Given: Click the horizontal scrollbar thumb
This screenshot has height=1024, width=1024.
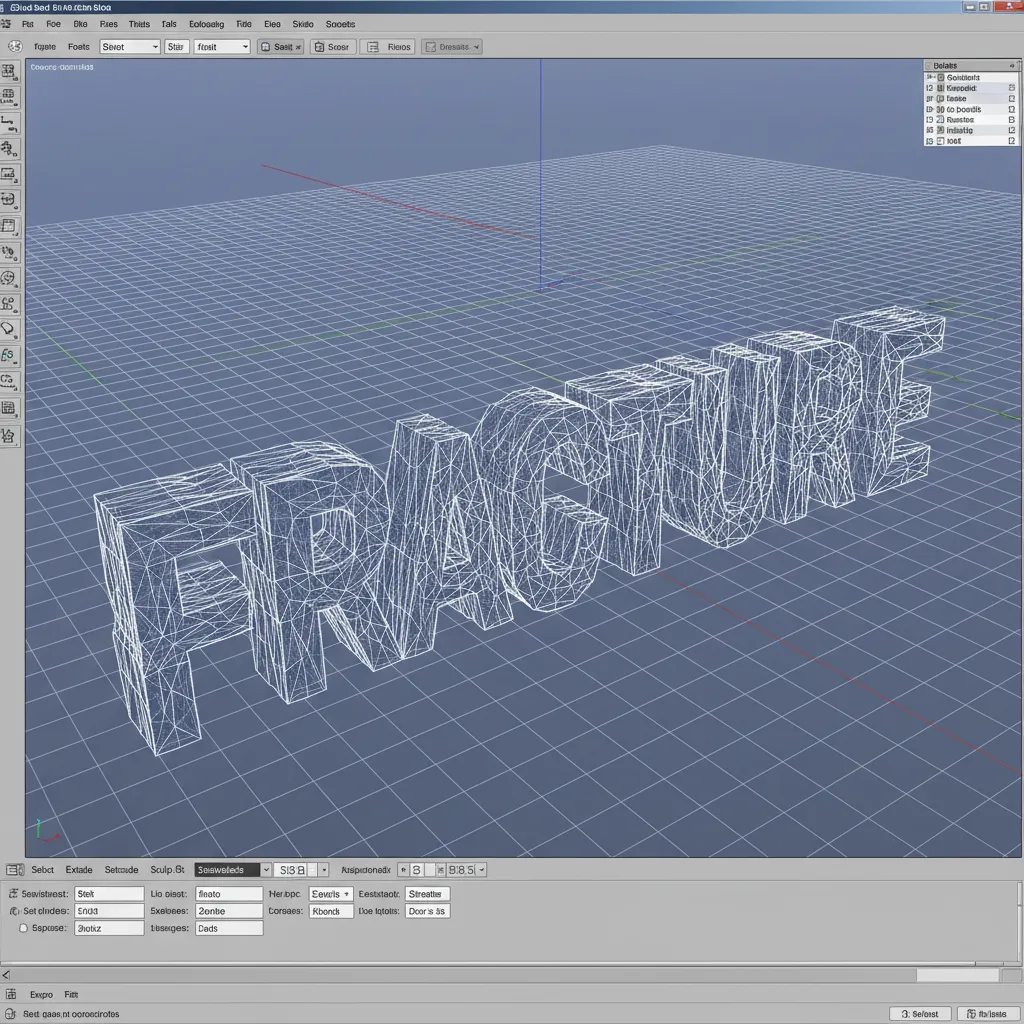Looking at the screenshot, I should [x=957, y=975].
